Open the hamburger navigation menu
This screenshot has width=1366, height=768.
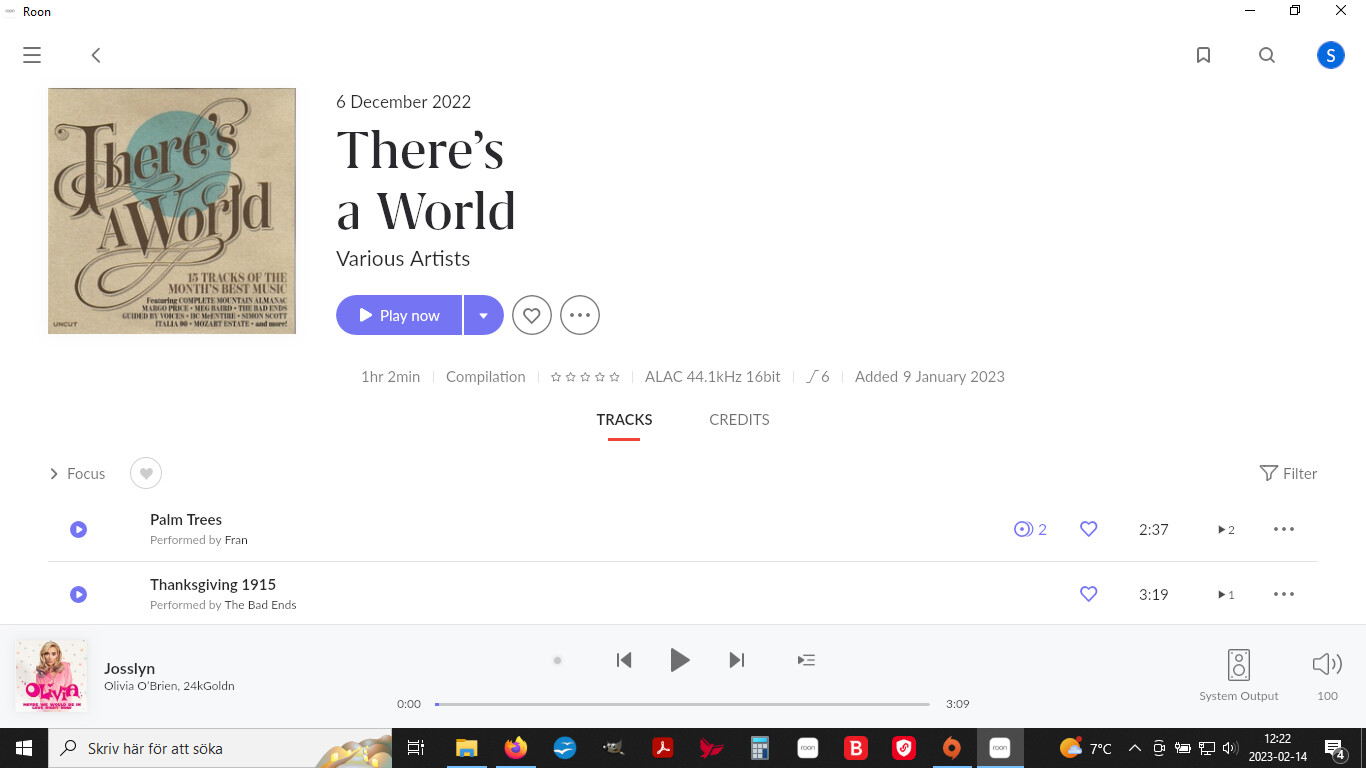coord(32,55)
